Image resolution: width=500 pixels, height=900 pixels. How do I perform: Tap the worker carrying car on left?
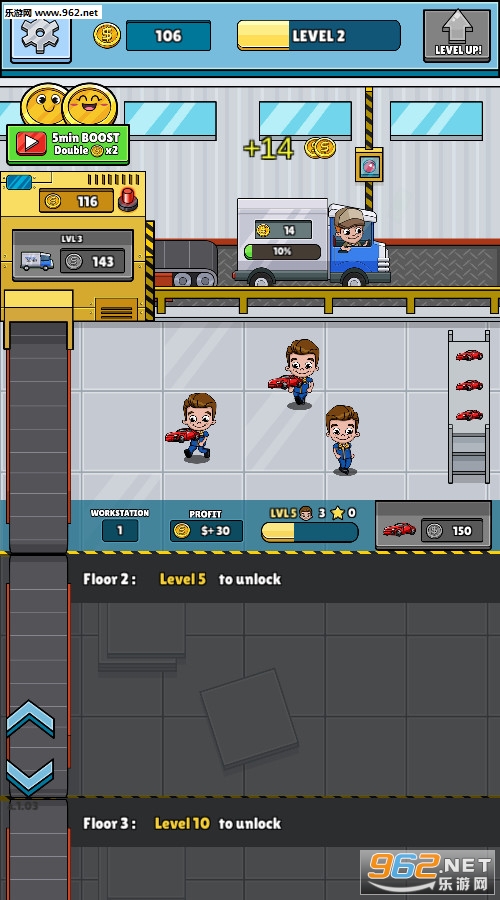coord(194,428)
